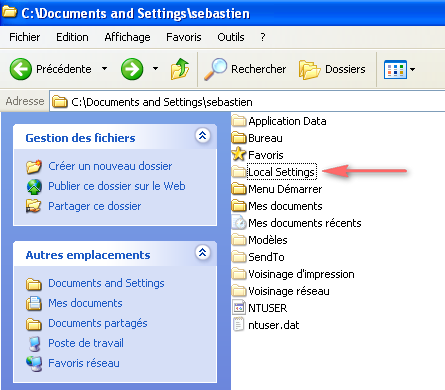Click the views (Affichage) grid icon

395,69
